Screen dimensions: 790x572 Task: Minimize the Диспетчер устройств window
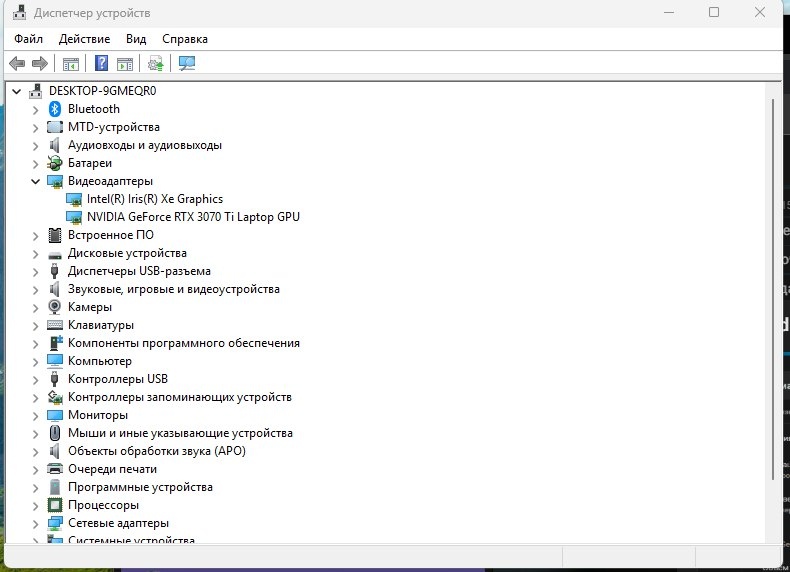click(x=669, y=12)
